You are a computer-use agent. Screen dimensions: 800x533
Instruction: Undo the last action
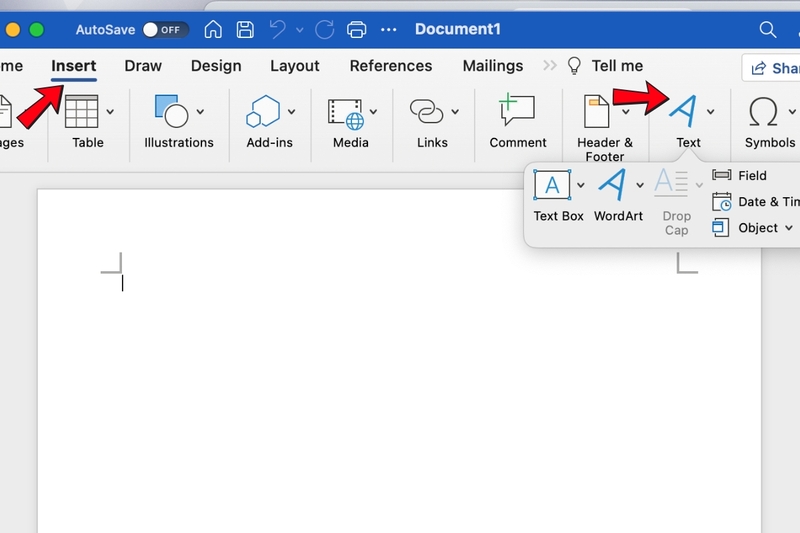(x=278, y=29)
